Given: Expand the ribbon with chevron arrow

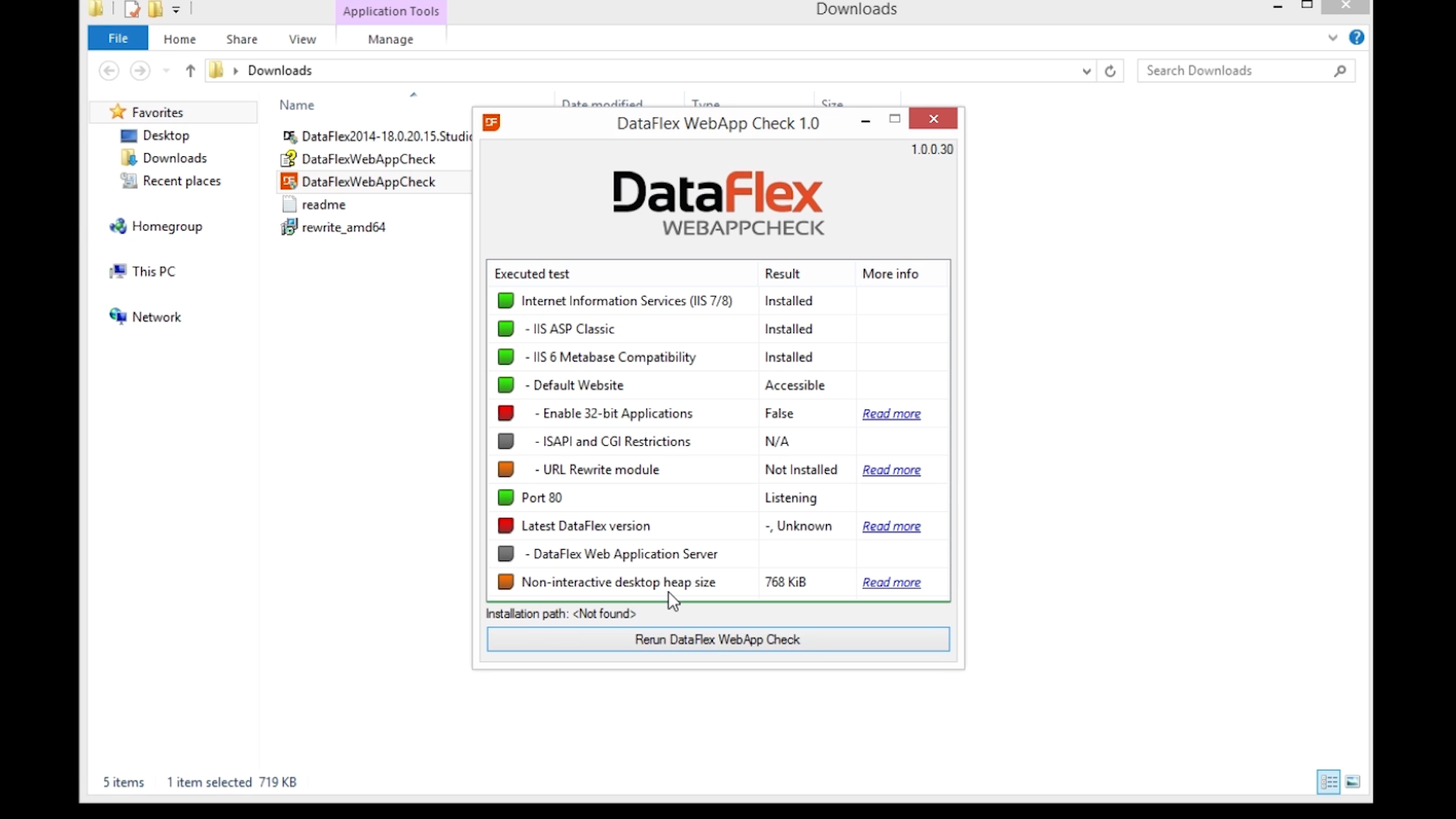Looking at the screenshot, I should tap(1333, 38).
